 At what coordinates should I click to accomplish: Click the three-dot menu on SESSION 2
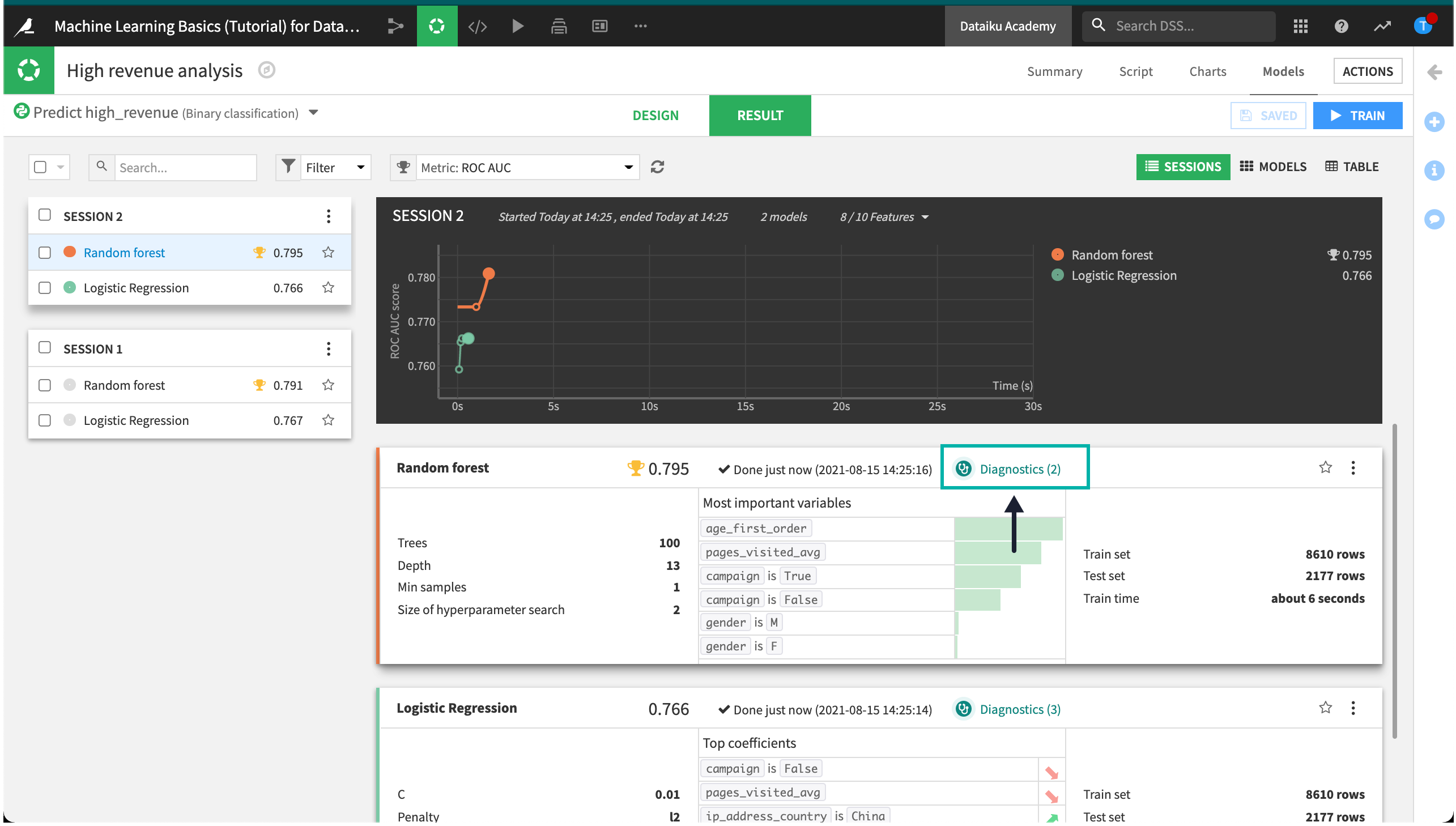(x=328, y=216)
